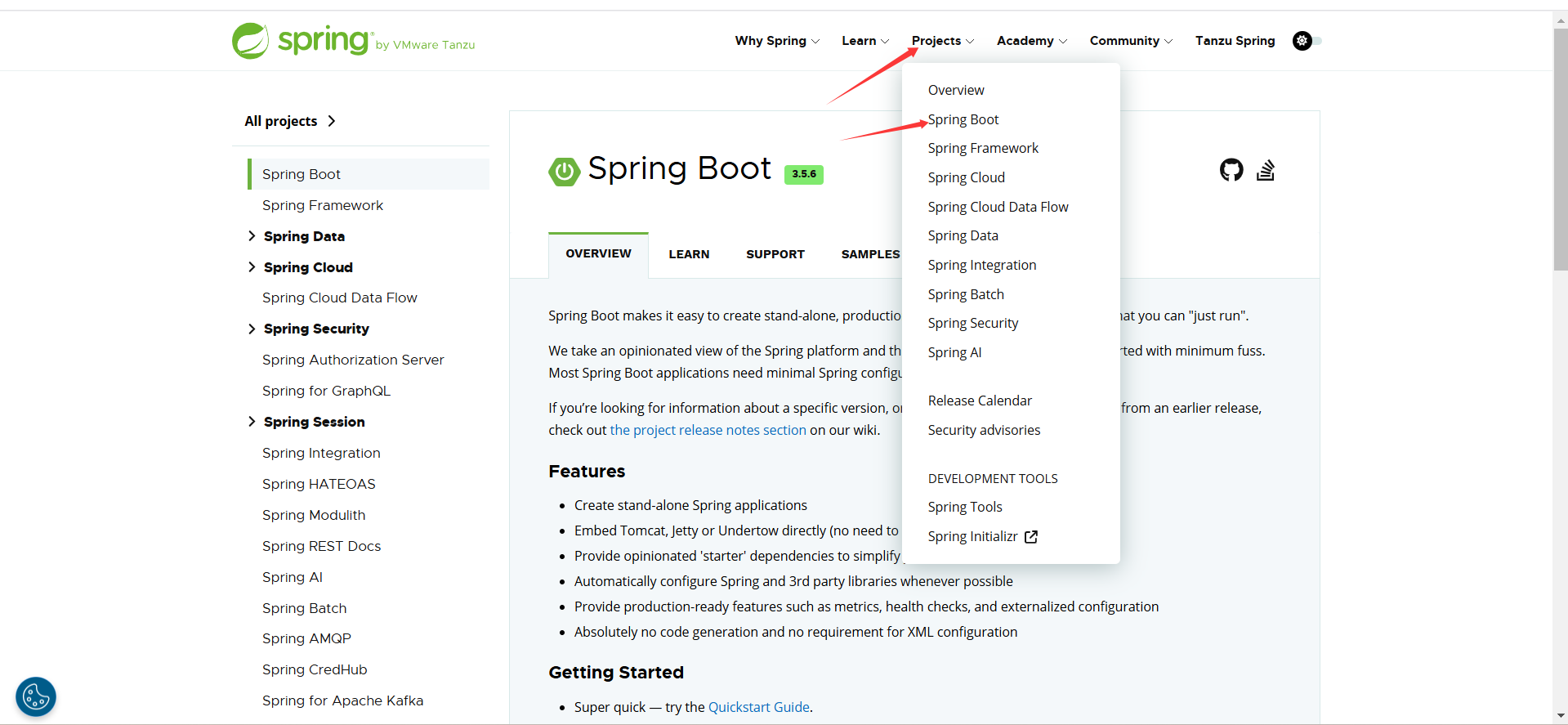Screen dimensions: 1568x725
Task: Choose Spring Security in the Projects menu
Action: point(973,323)
